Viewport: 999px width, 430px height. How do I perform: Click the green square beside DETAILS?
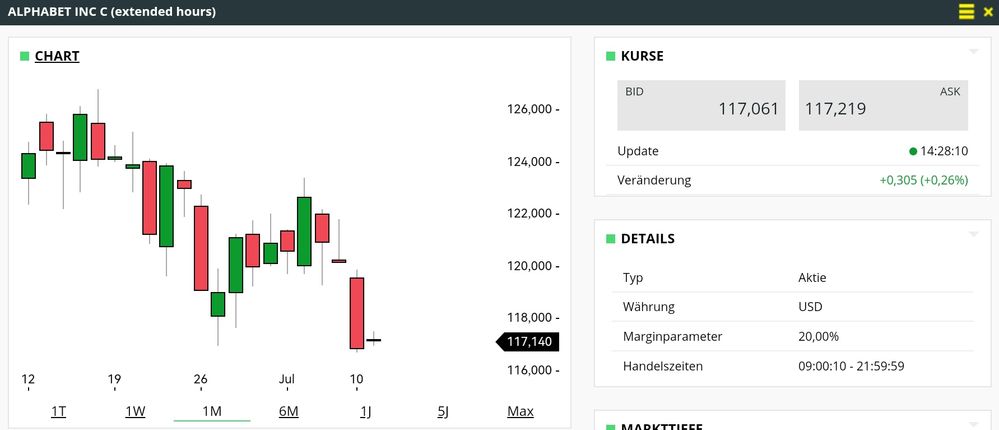(x=611, y=239)
